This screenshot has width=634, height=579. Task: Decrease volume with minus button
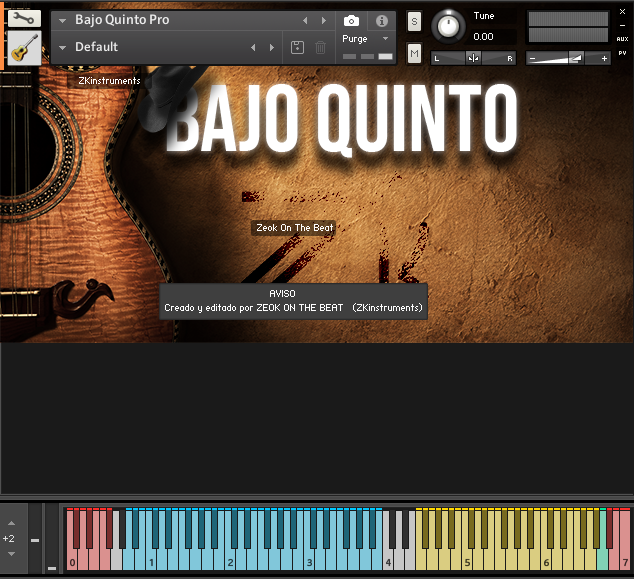[533, 59]
